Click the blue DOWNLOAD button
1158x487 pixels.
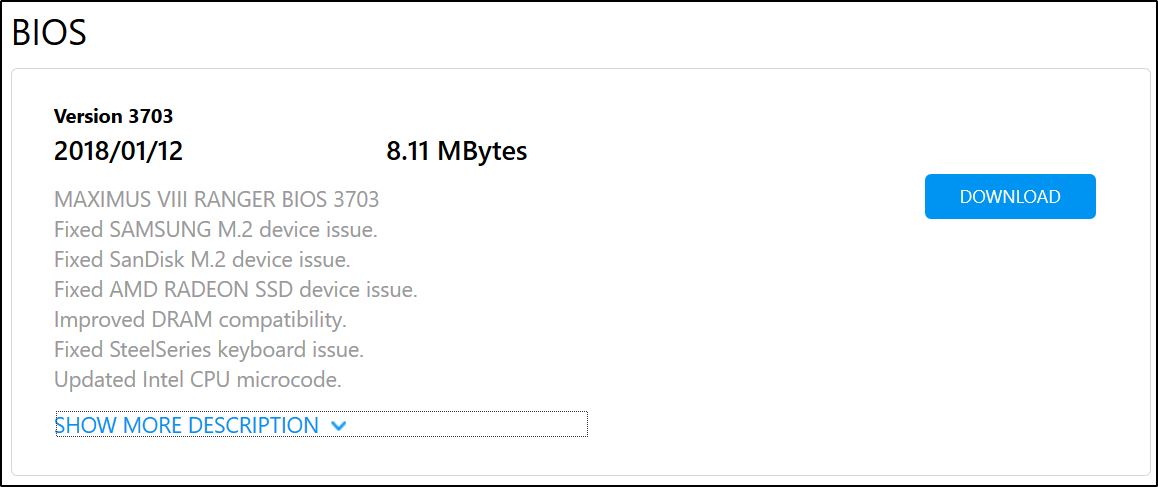coord(1010,197)
